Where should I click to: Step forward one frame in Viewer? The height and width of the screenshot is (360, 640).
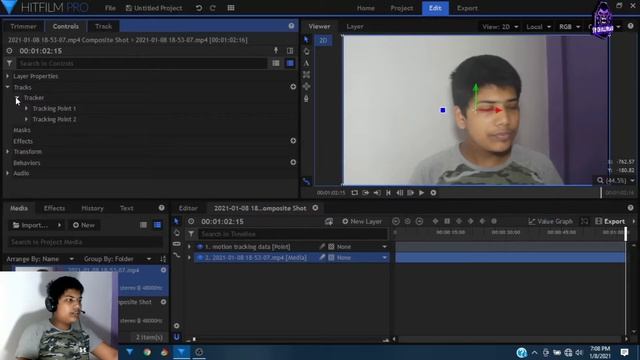411,193
